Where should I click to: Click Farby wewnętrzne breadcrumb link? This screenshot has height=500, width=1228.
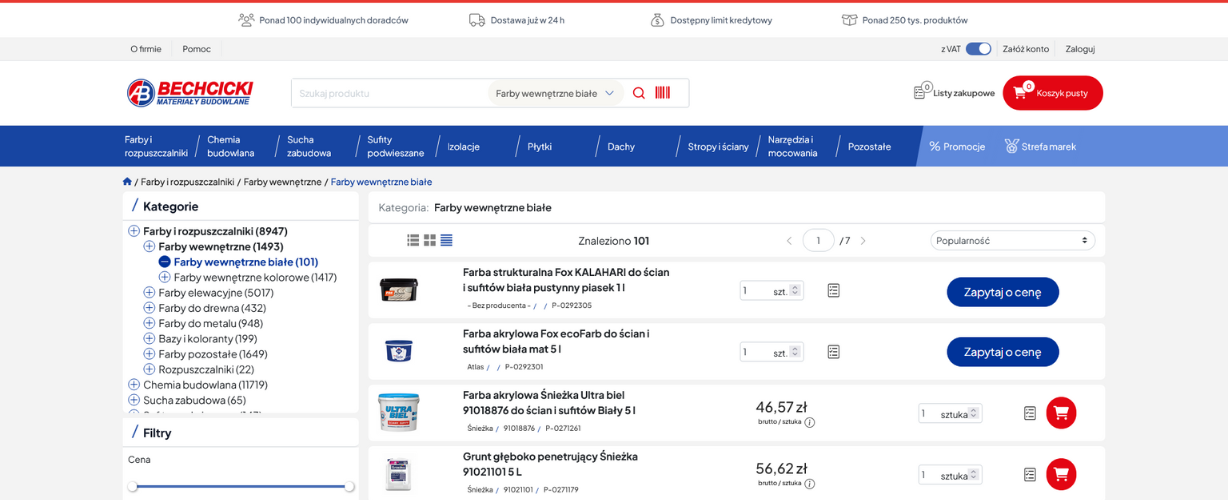pyautogui.click(x=282, y=182)
